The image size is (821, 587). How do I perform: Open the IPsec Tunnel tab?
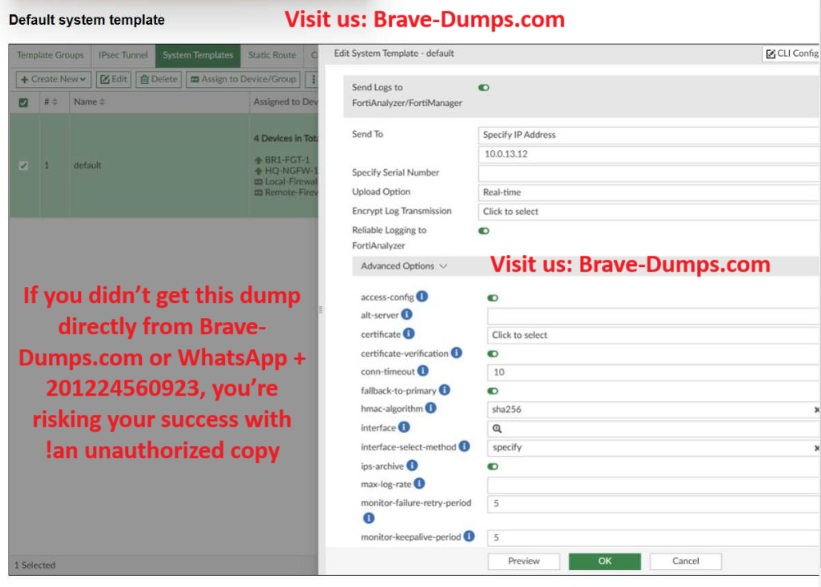click(x=123, y=55)
